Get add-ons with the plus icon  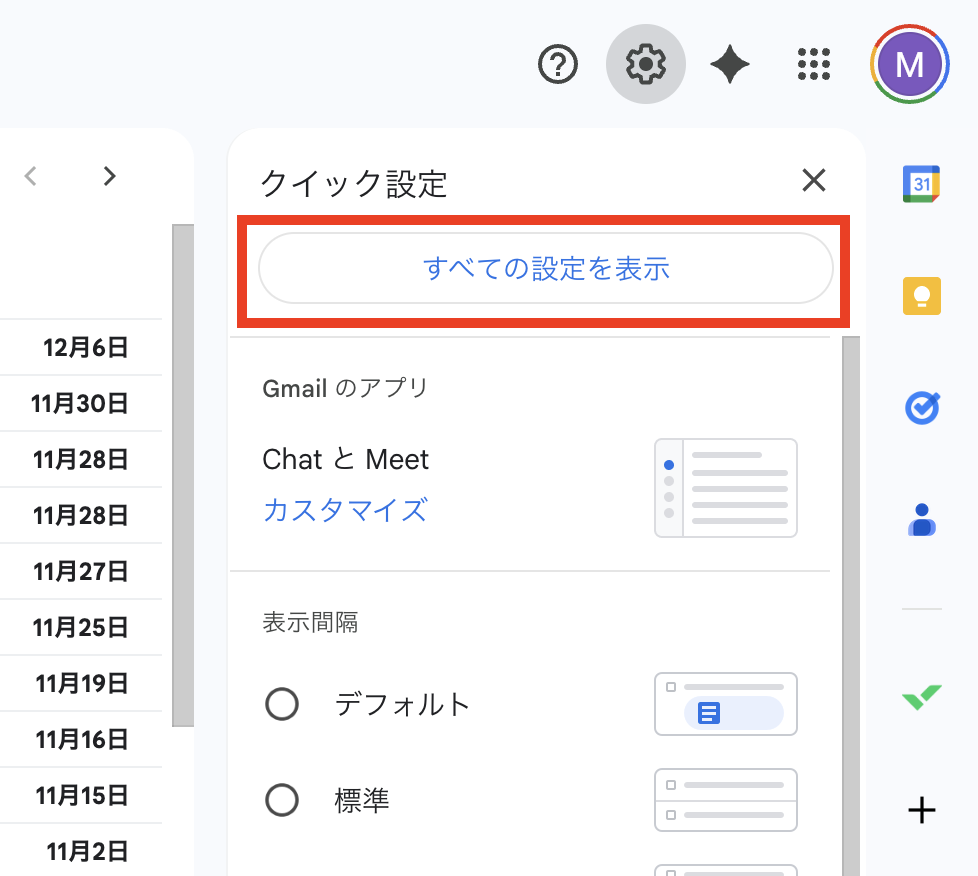coord(921,809)
